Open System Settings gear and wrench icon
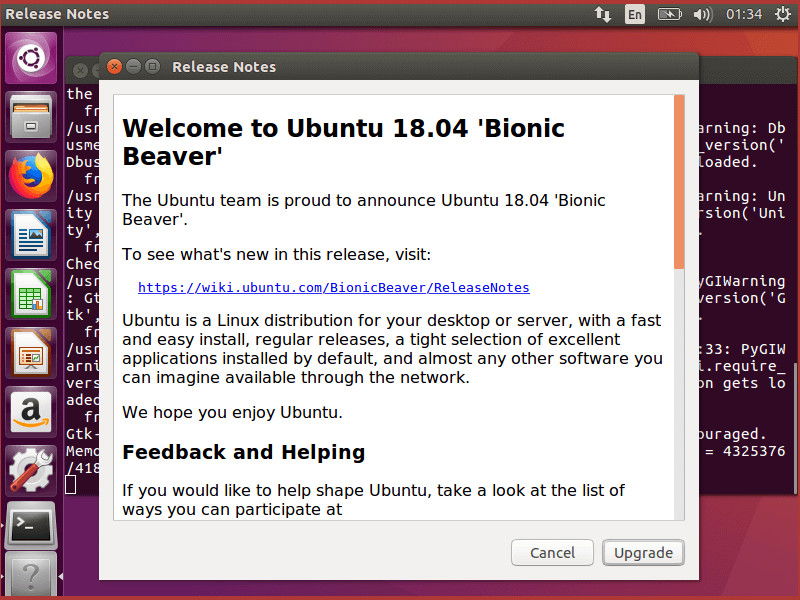The width and height of the screenshot is (800, 600). (31, 470)
